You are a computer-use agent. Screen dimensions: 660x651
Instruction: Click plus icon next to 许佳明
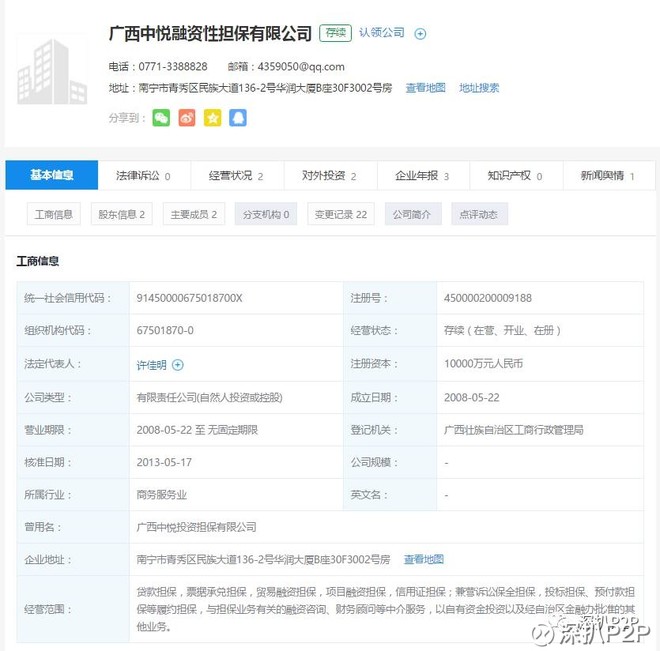tap(178, 365)
